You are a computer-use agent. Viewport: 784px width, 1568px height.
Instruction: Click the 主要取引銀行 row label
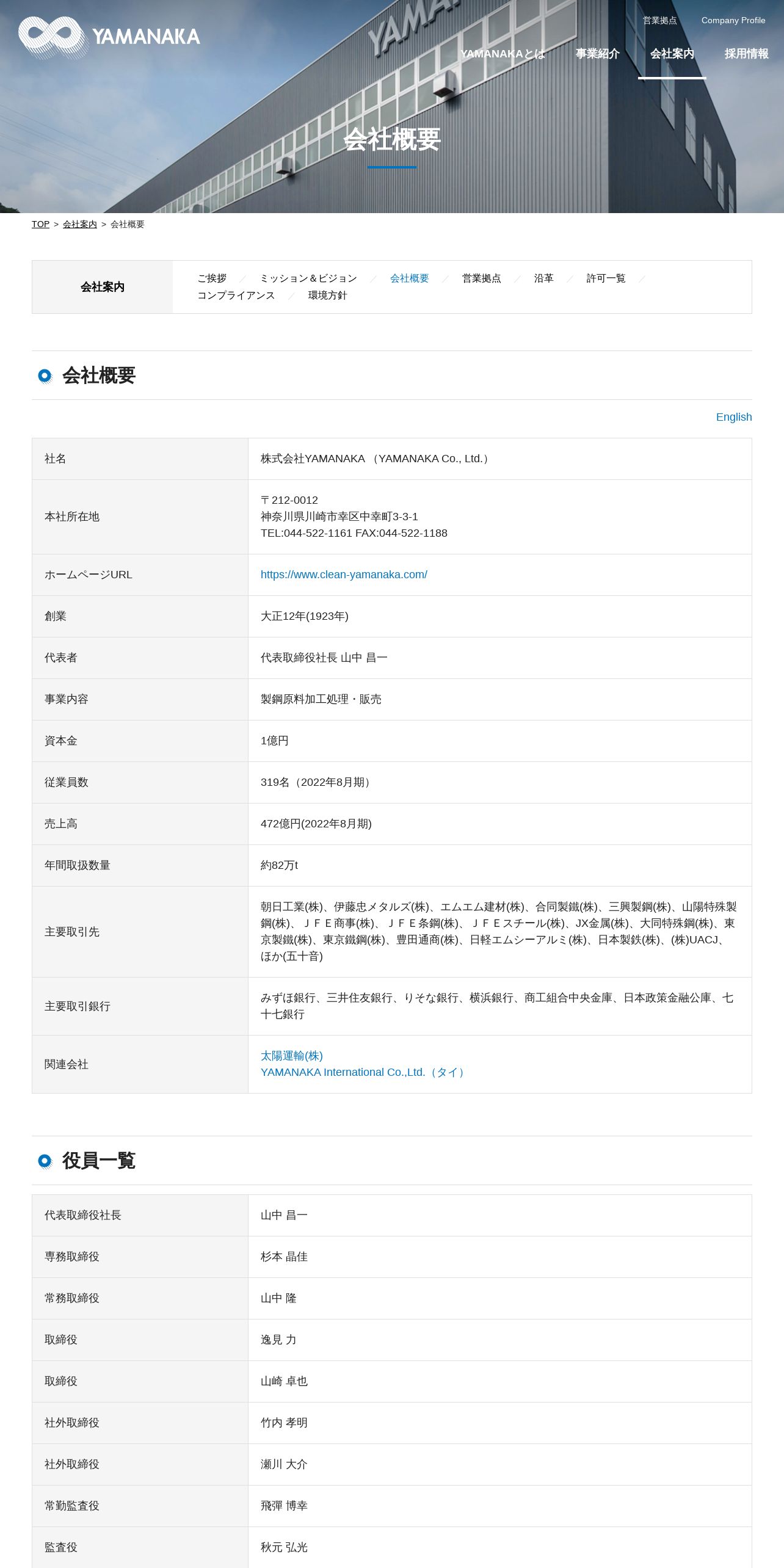[77, 1006]
